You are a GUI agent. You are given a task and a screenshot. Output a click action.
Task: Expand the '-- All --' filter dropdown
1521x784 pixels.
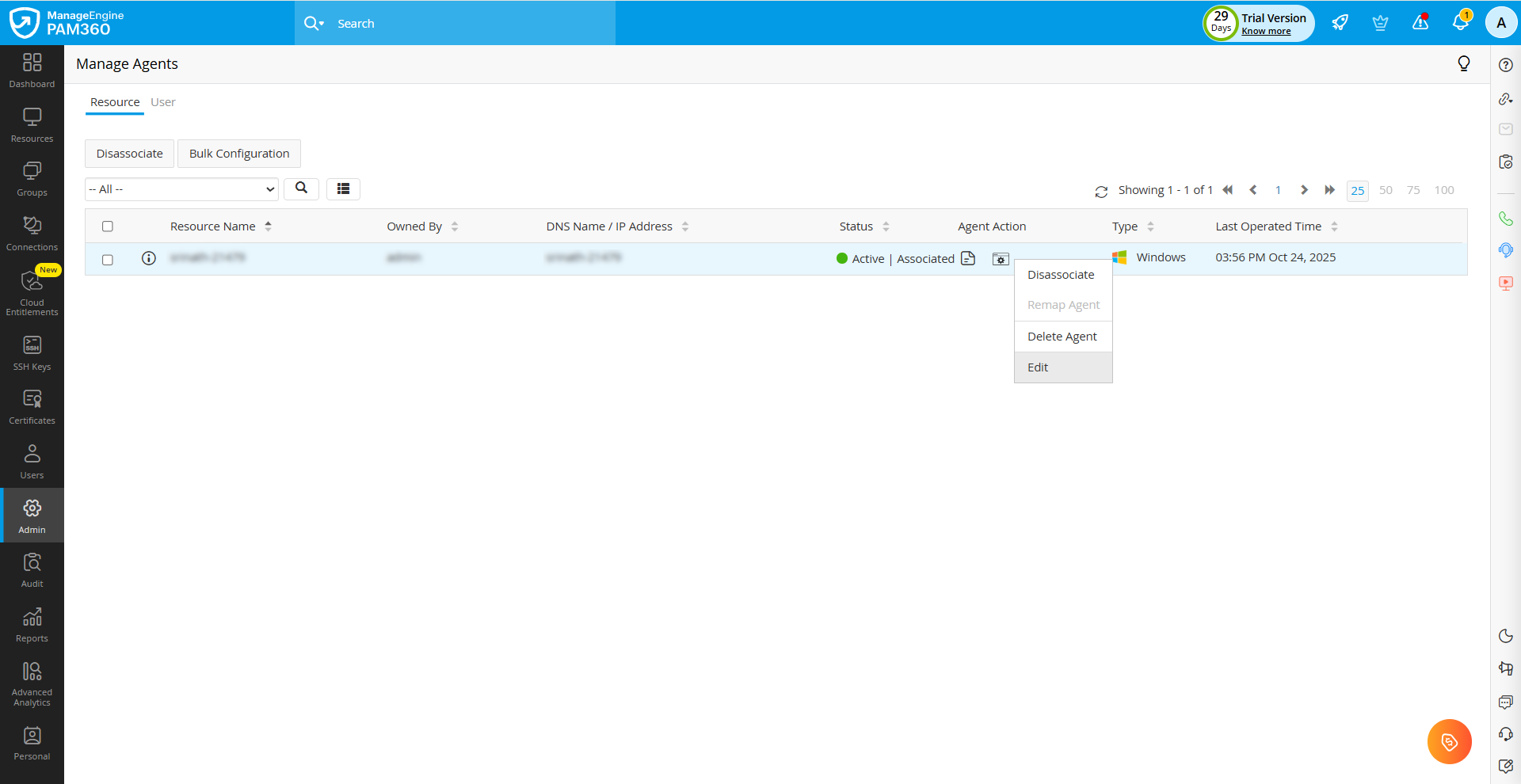pyautogui.click(x=181, y=189)
